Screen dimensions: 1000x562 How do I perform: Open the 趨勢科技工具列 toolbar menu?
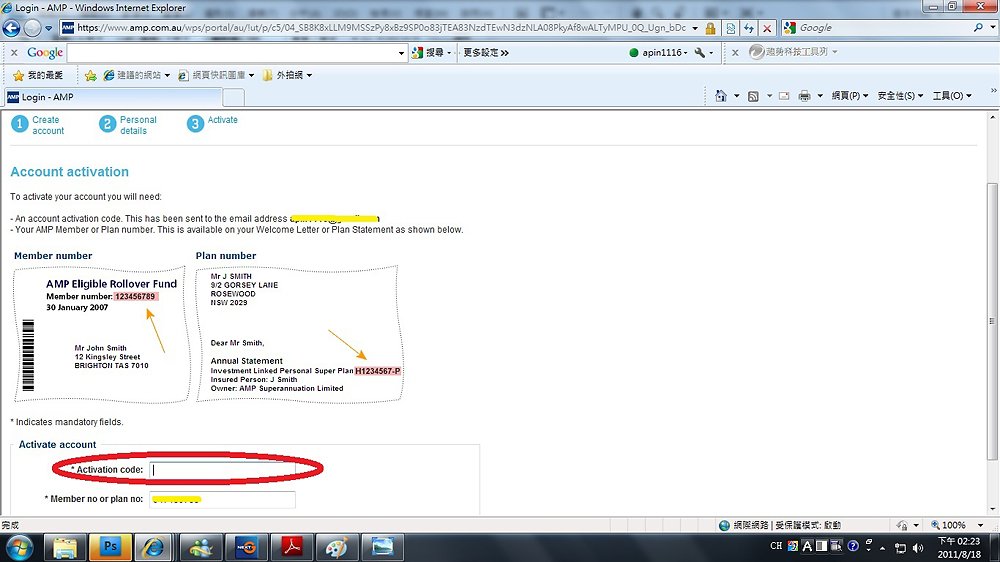coord(793,52)
